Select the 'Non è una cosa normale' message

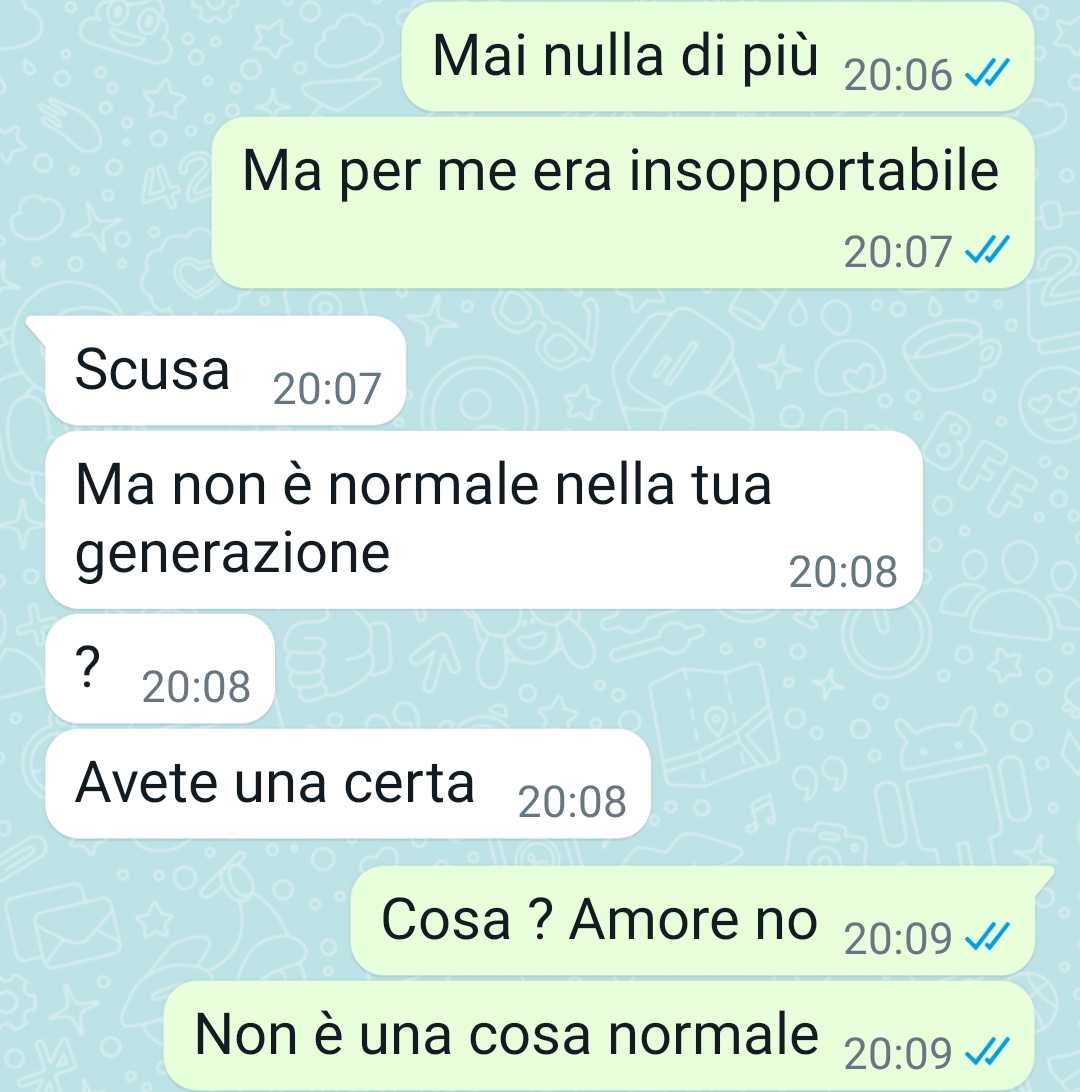point(600,1036)
